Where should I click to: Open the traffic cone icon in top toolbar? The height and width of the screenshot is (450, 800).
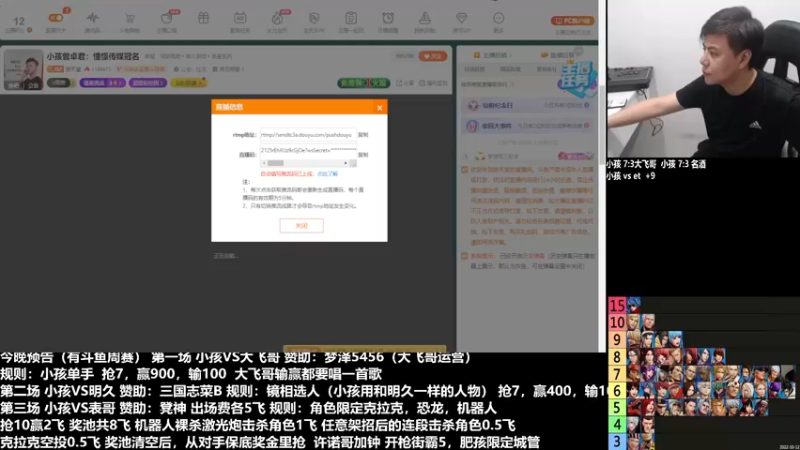tap(424, 18)
